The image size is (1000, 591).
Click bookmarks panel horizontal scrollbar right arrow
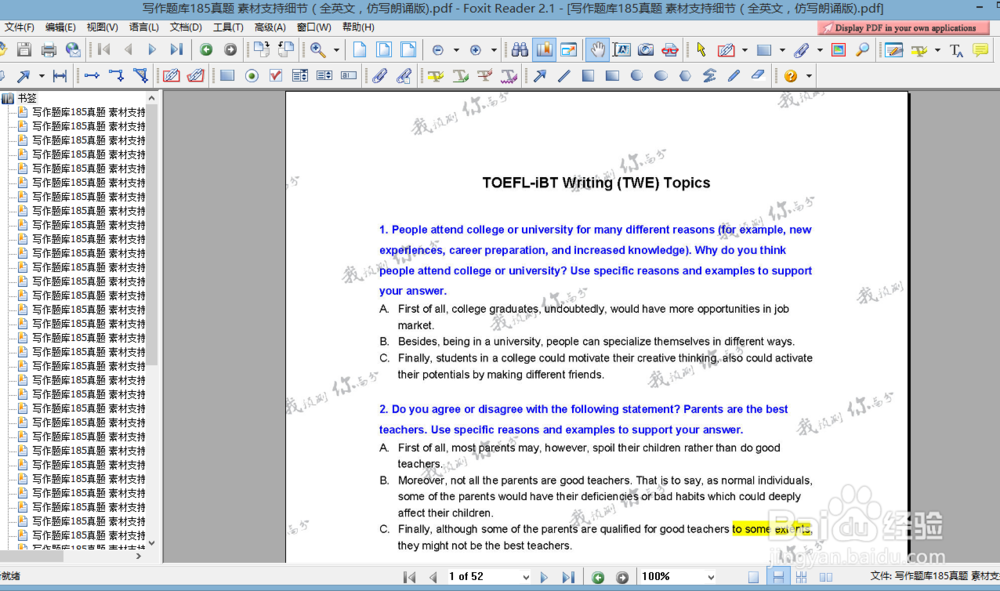point(138,557)
